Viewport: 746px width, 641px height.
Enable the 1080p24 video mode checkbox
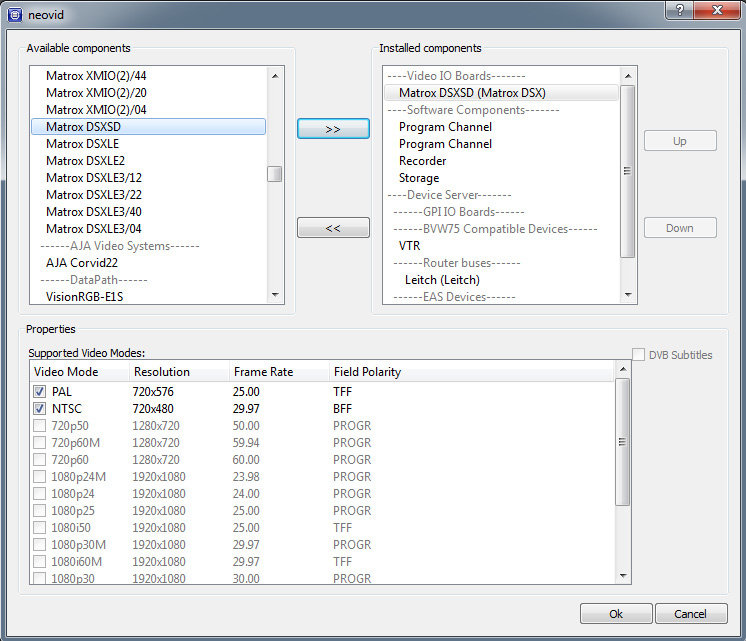[39, 493]
